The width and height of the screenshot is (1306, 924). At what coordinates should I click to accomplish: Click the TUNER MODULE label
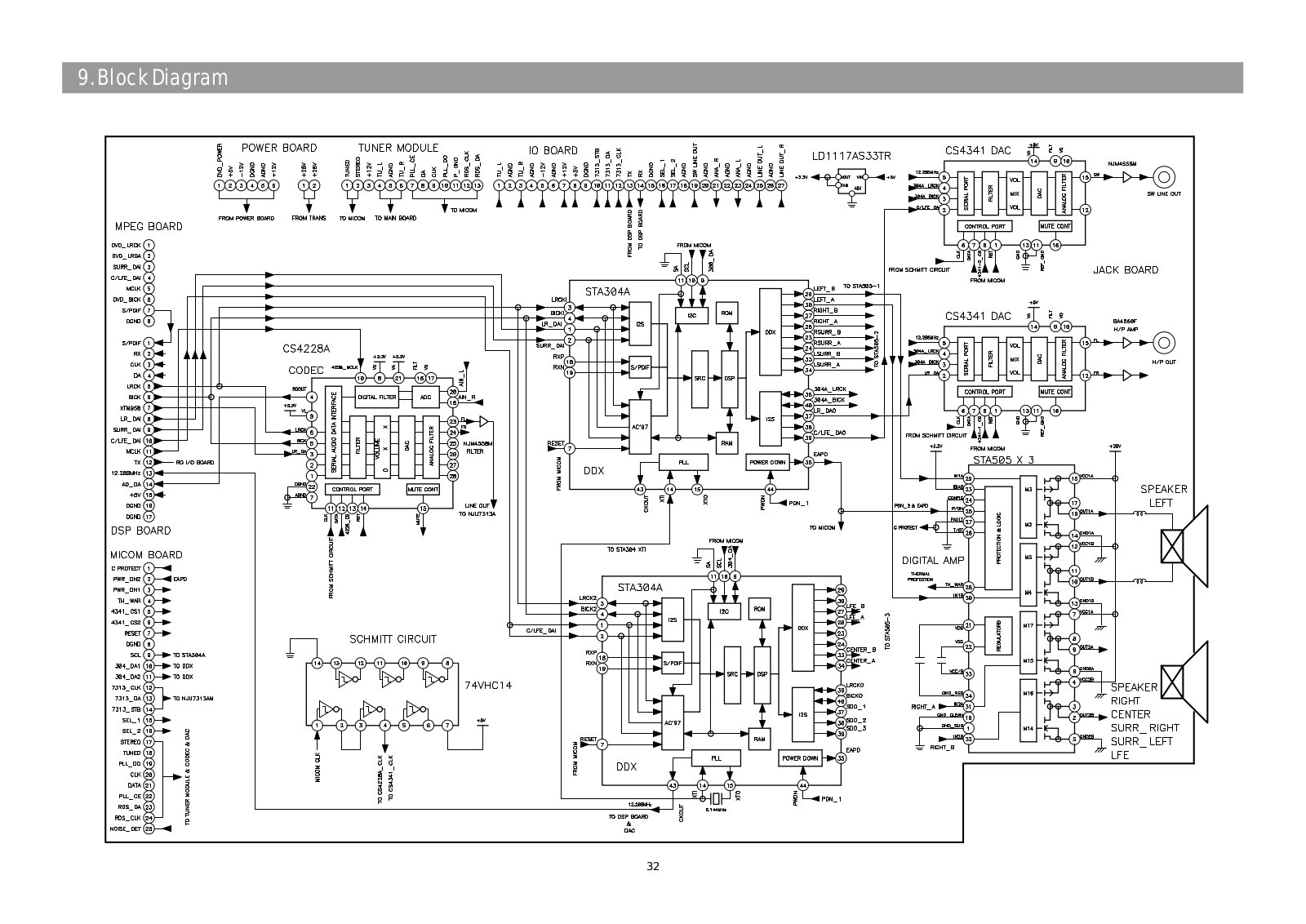pyautogui.click(x=398, y=149)
